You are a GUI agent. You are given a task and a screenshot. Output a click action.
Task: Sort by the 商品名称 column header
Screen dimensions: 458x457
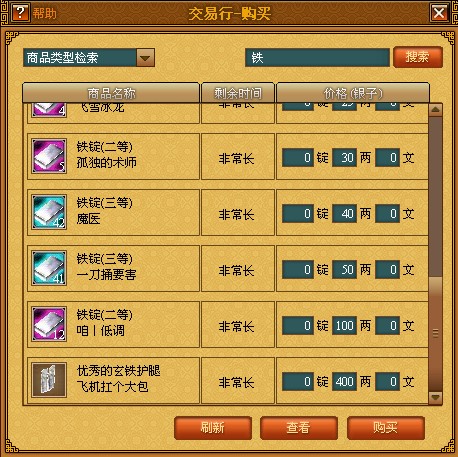111,93
